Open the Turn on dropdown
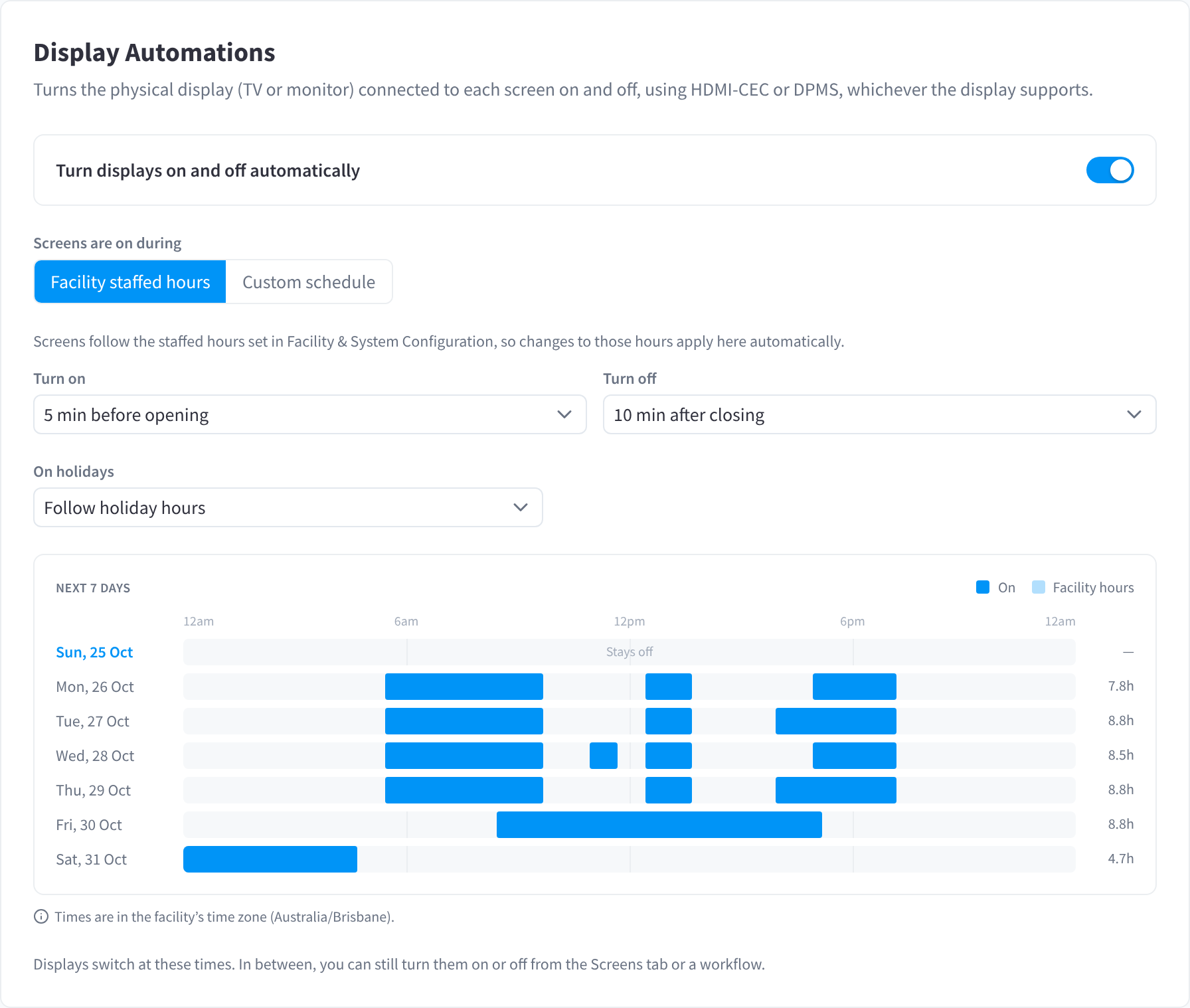The width and height of the screenshot is (1190, 1008). click(310, 414)
